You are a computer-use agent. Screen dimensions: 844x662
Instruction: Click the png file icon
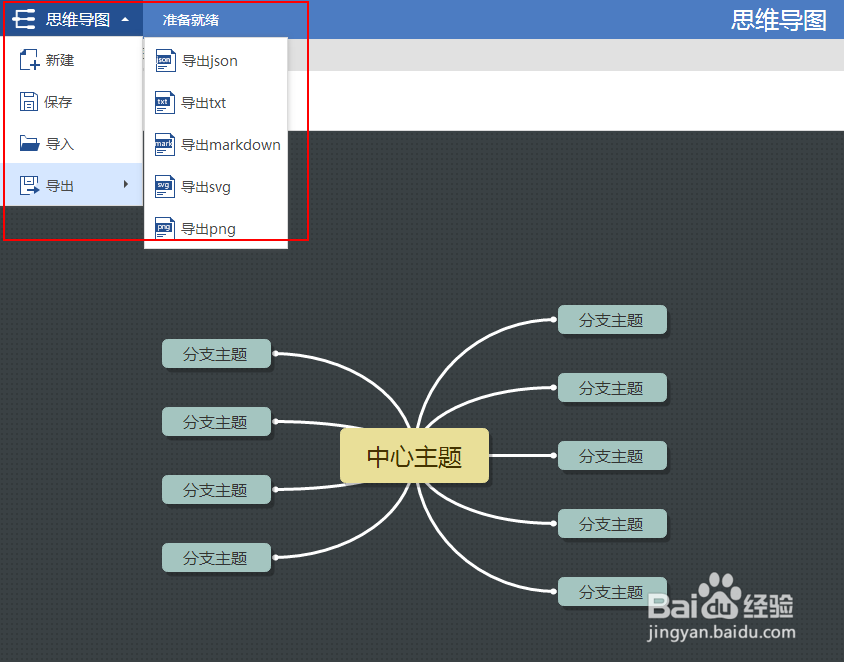(x=165, y=228)
